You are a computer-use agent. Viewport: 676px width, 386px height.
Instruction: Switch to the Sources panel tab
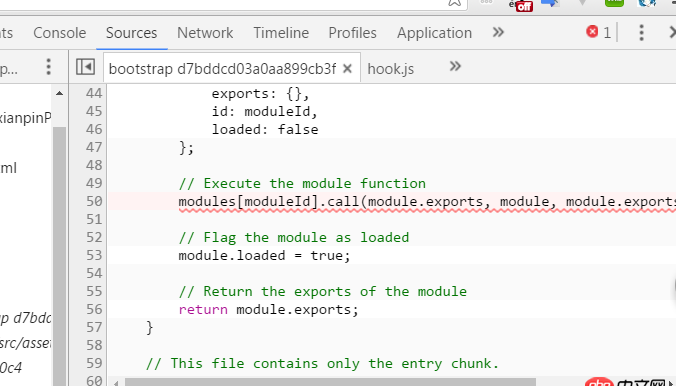pyautogui.click(x=131, y=33)
